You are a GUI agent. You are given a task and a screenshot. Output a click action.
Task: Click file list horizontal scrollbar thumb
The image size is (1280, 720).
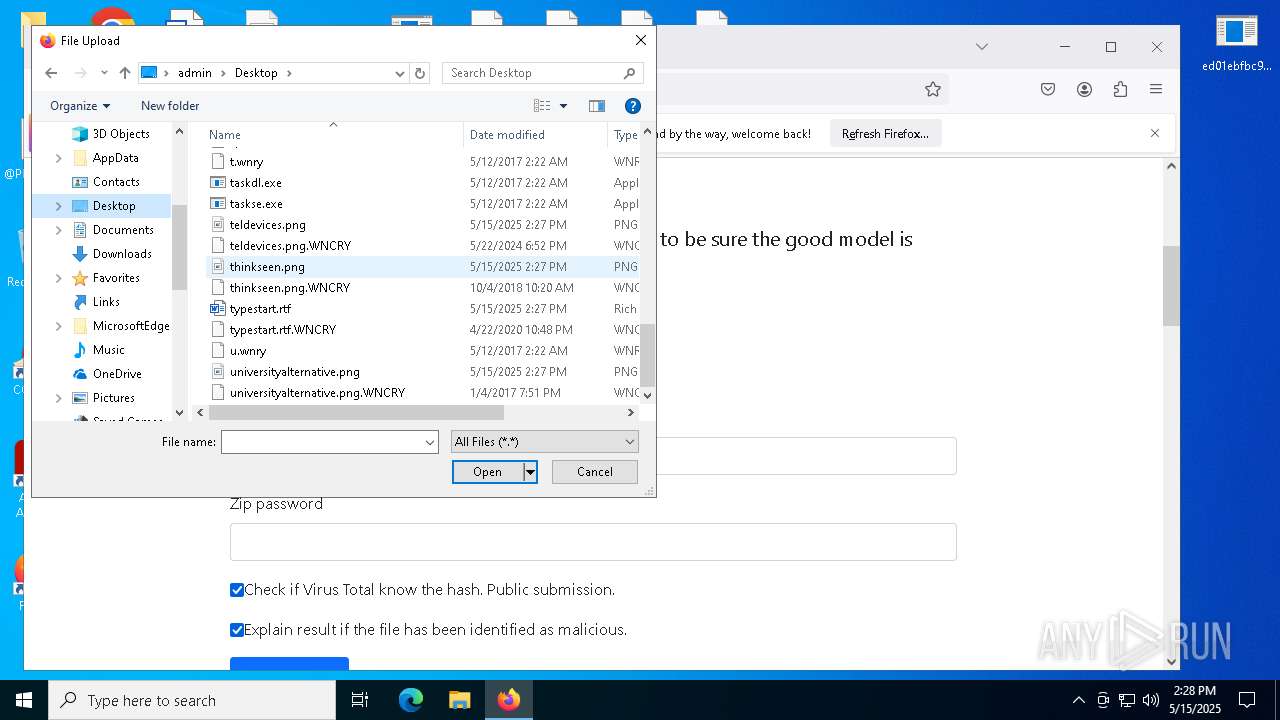(356, 412)
